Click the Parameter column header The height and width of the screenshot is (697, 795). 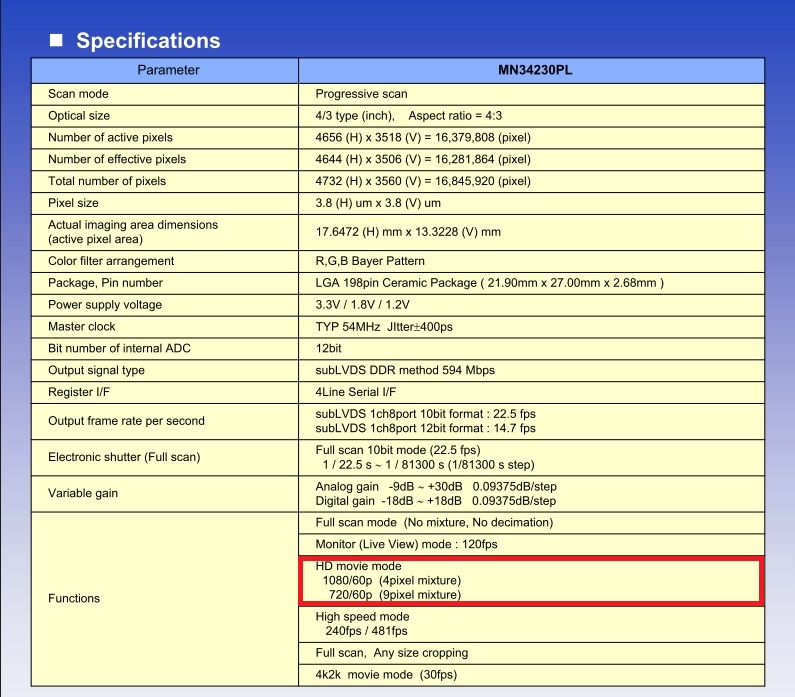[168, 70]
